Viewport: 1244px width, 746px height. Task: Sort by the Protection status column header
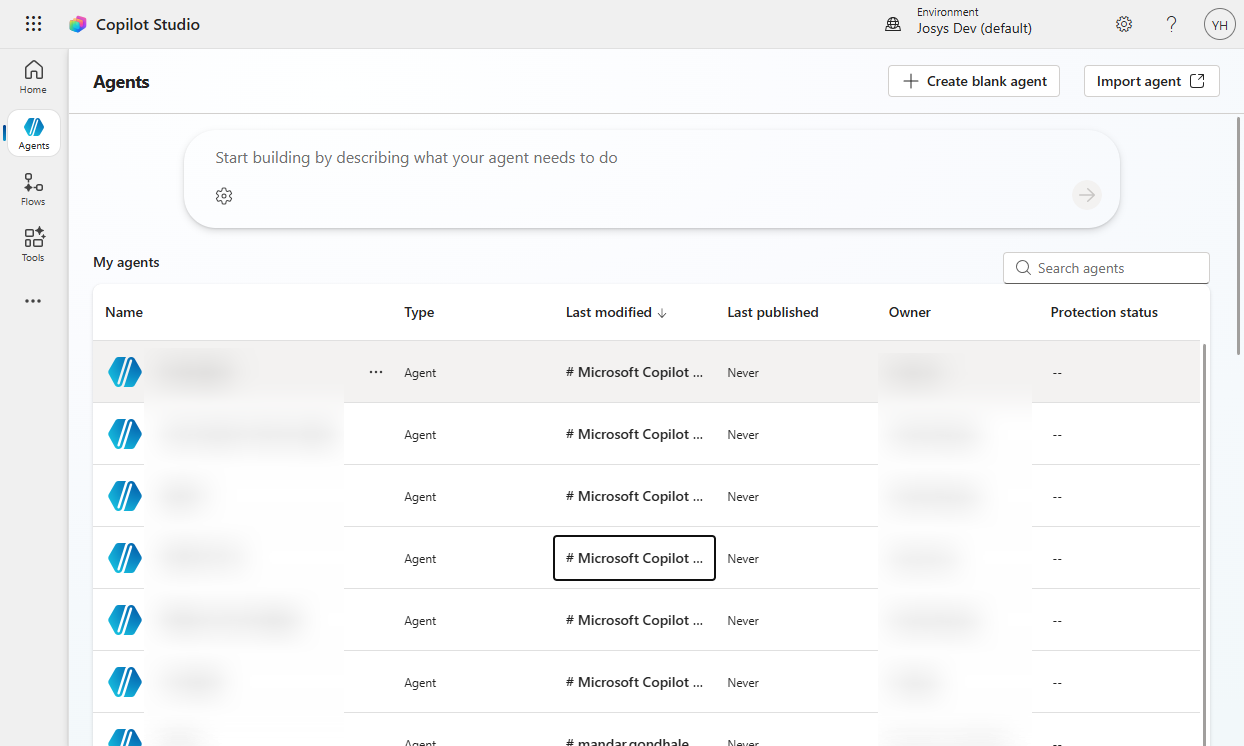click(1104, 312)
